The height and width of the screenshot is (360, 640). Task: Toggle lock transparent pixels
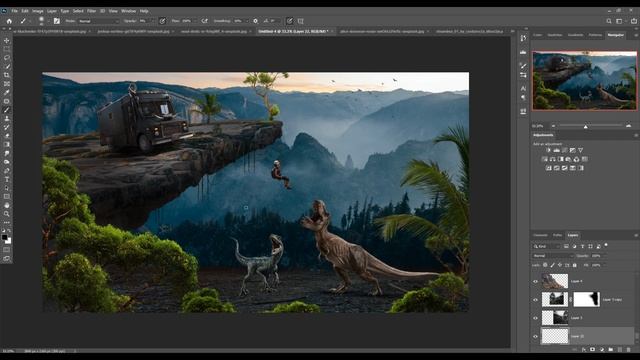[x=545, y=265]
